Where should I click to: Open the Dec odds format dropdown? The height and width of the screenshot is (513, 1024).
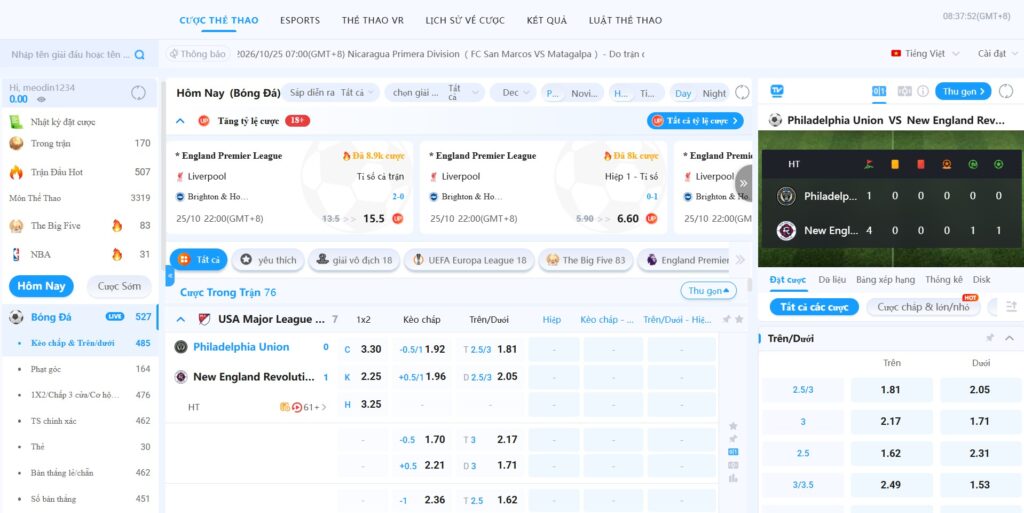point(513,93)
